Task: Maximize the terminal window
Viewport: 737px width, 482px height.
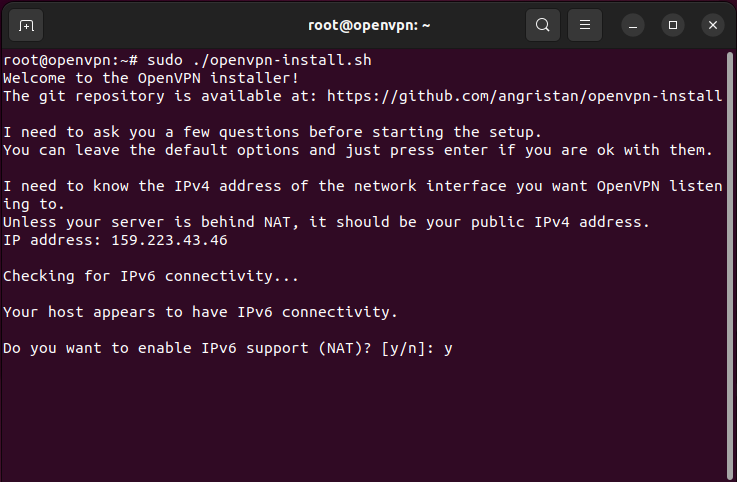Action: (673, 25)
